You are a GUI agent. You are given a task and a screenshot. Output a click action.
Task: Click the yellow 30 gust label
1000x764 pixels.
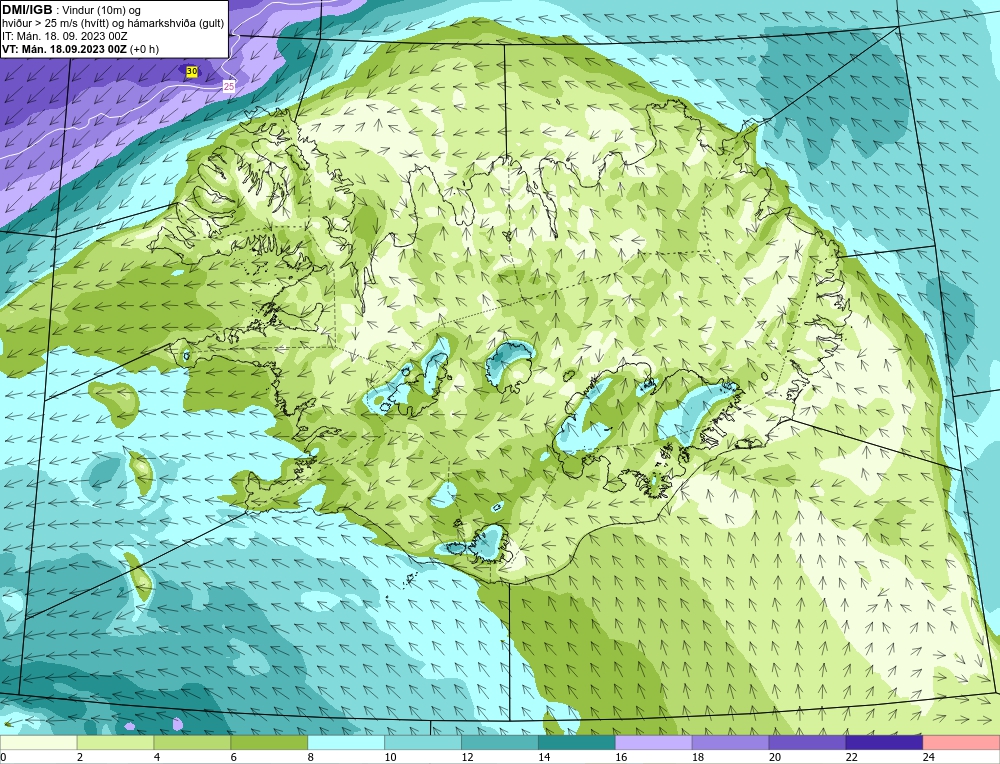pyautogui.click(x=192, y=71)
